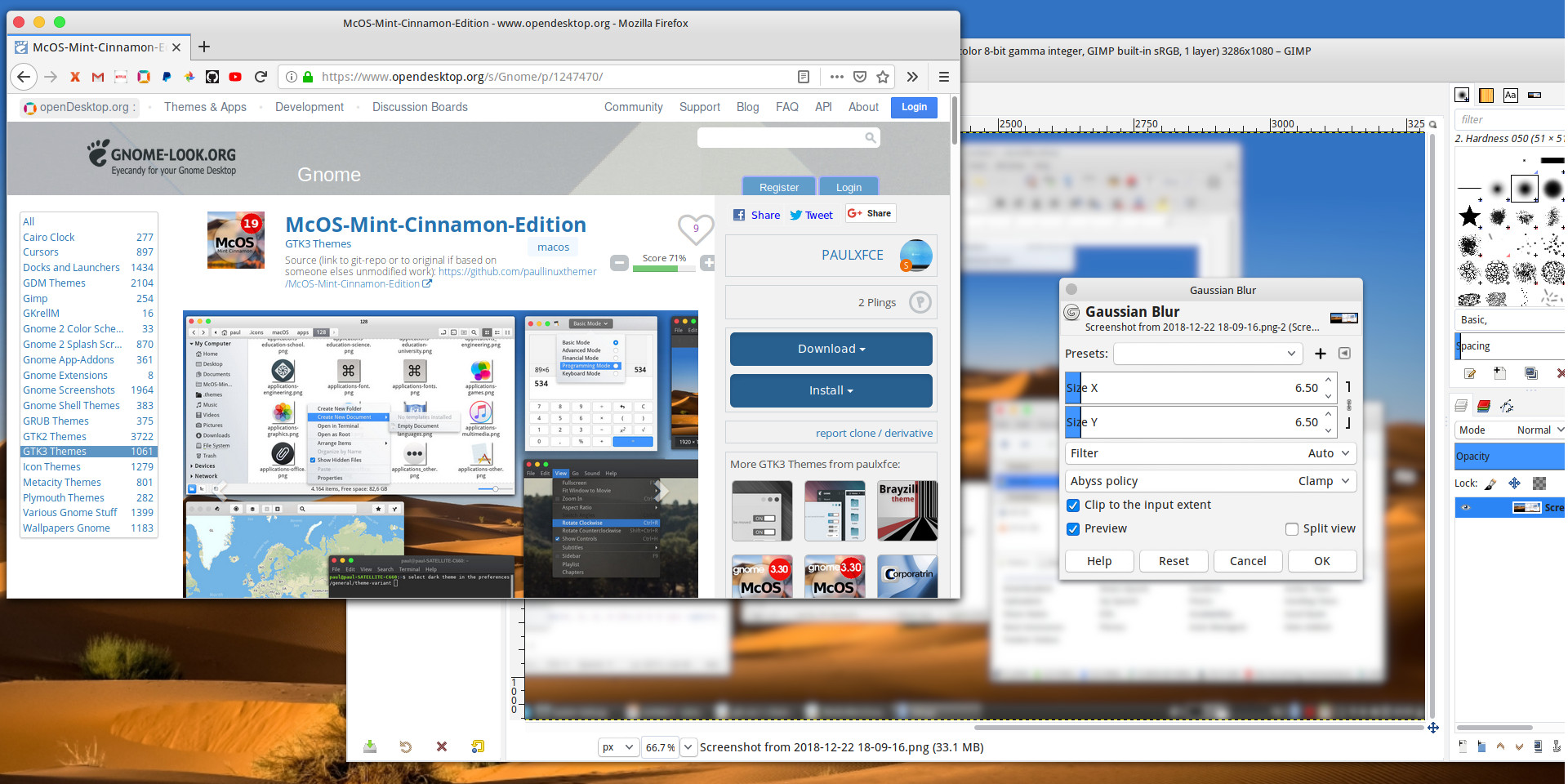The width and height of the screenshot is (1568, 784).
Task: Uncheck Clip to the input extent
Action: click(1073, 506)
